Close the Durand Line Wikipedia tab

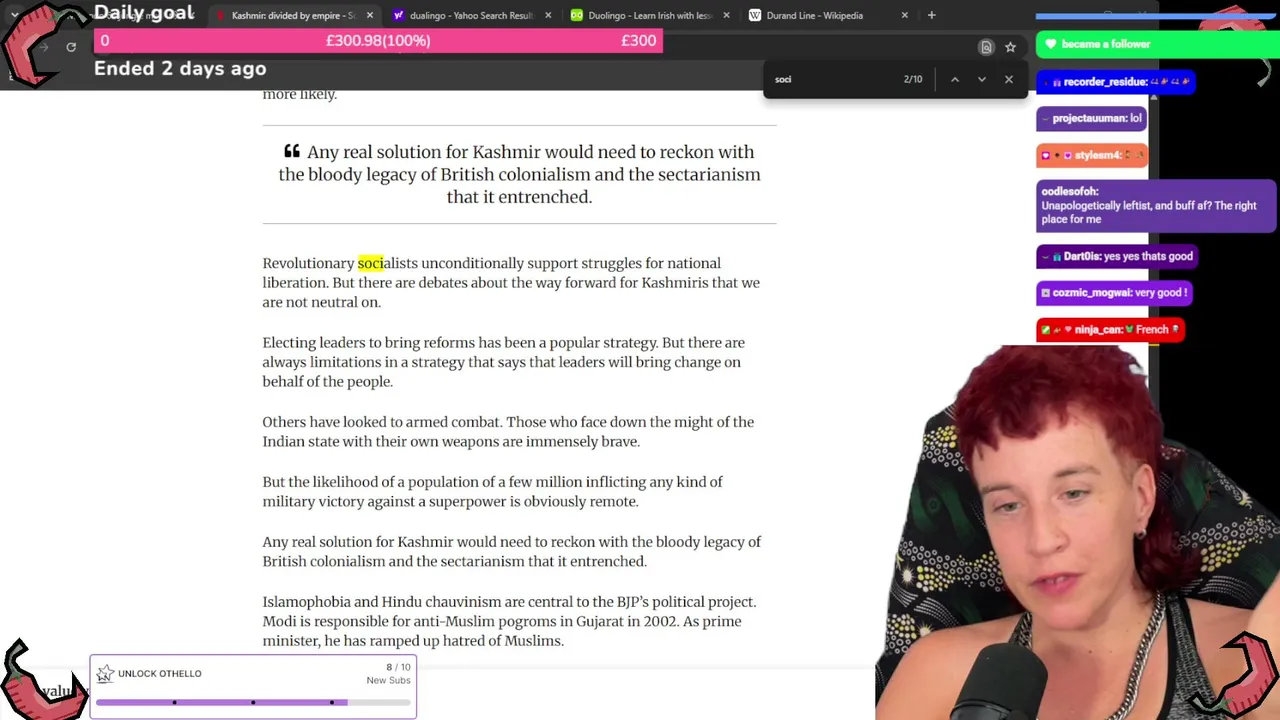[x=904, y=15]
